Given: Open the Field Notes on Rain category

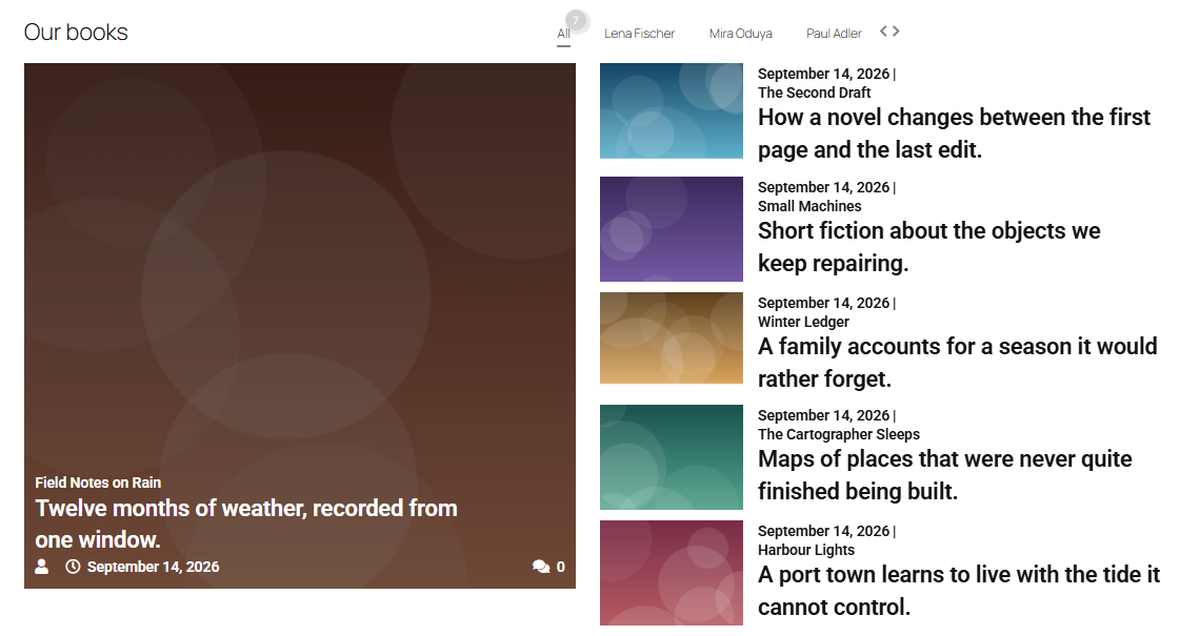Looking at the screenshot, I should point(98,483).
